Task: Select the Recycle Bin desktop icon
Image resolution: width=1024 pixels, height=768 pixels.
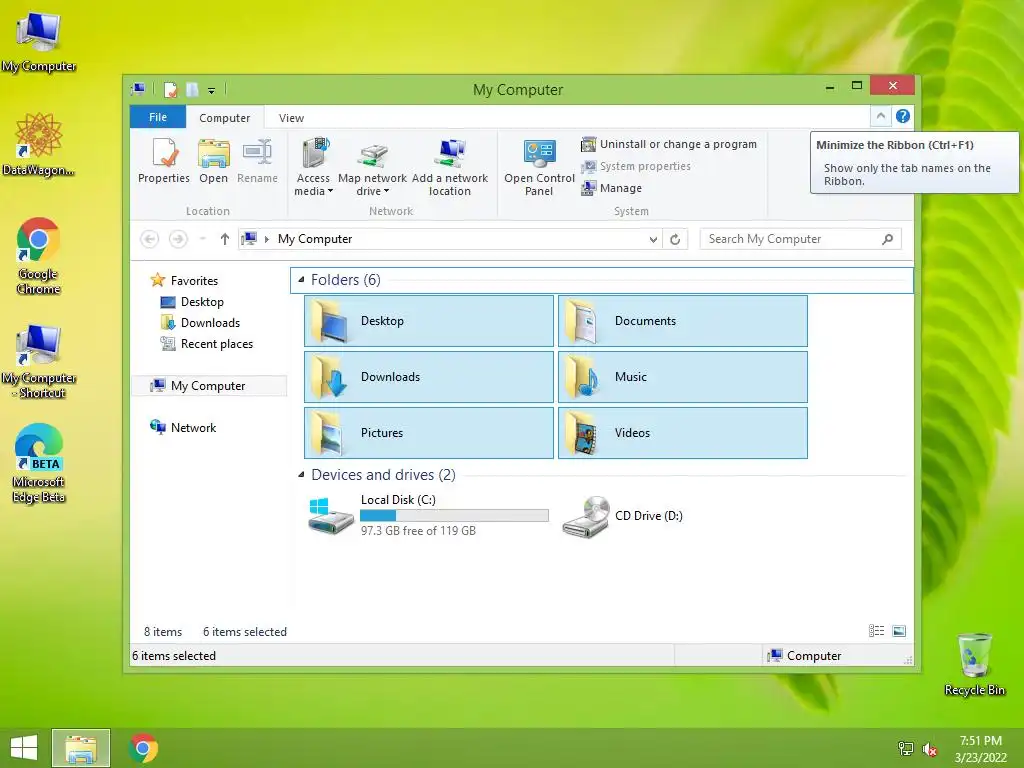Action: pos(974,664)
